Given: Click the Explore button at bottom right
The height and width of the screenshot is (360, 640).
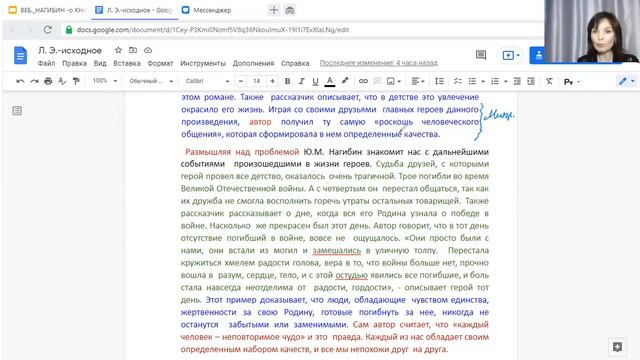Looking at the screenshot, I should 617,347.
